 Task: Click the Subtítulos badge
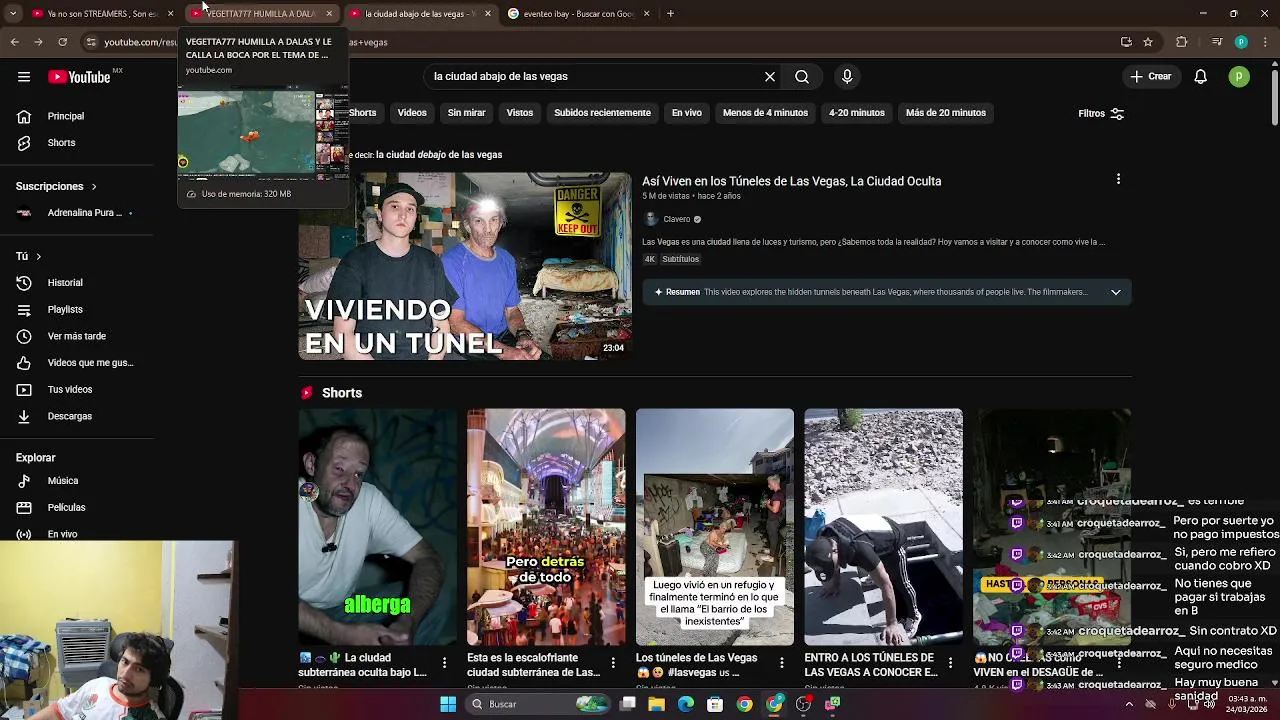point(680,259)
